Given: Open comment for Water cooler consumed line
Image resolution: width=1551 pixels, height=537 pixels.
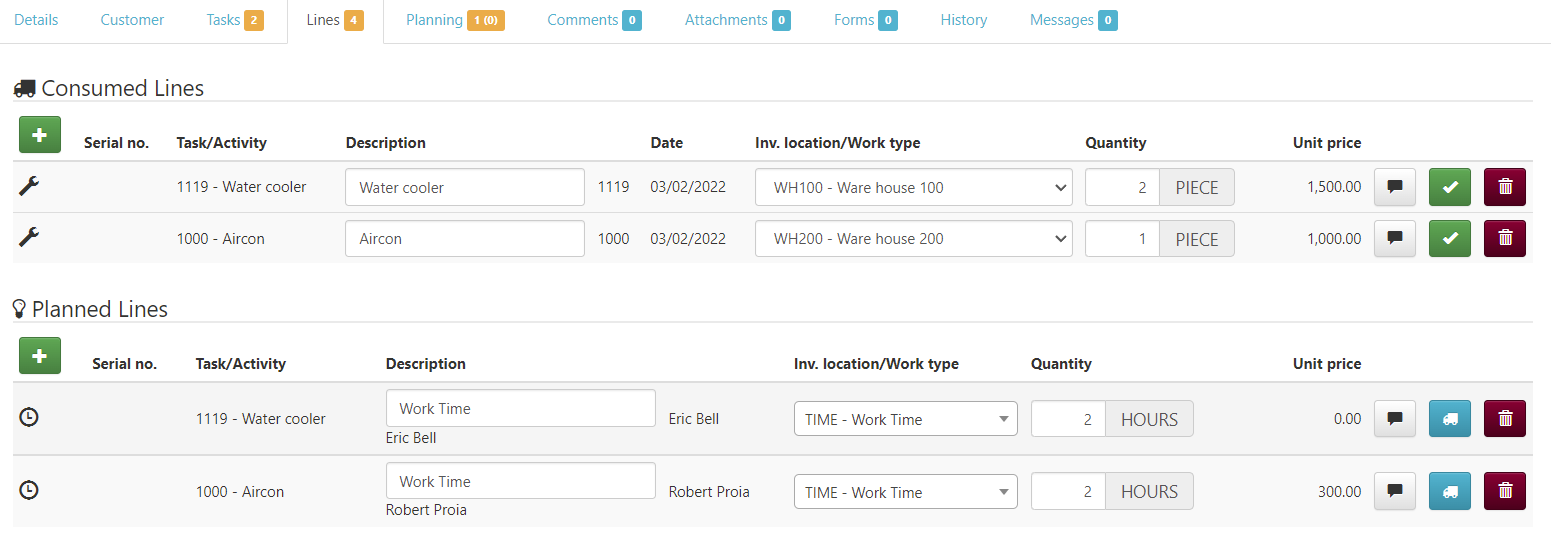Looking at the screenshot, I should pyautogui.click(x=1394, y=187).
